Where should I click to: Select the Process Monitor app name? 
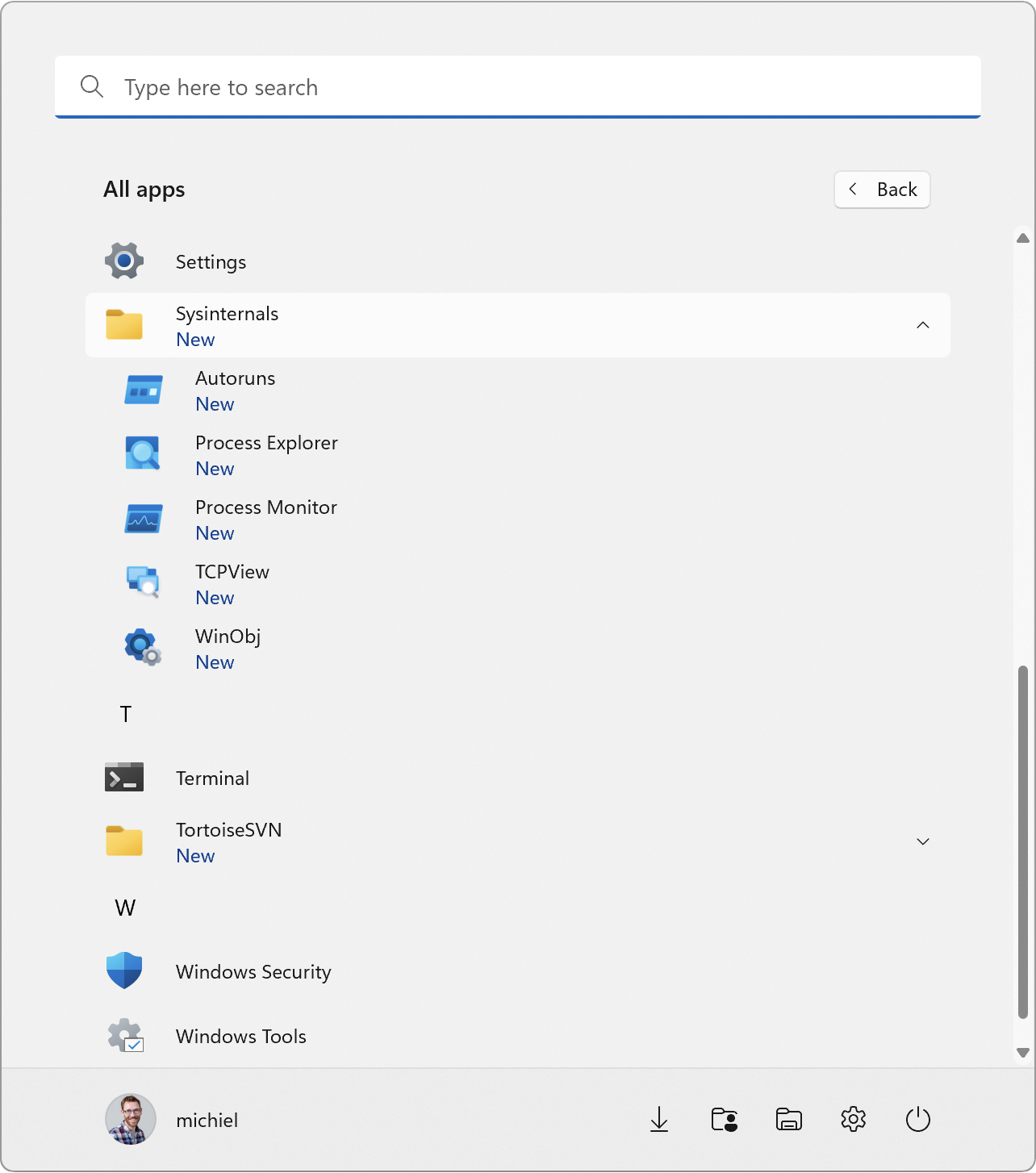[266, 507]
